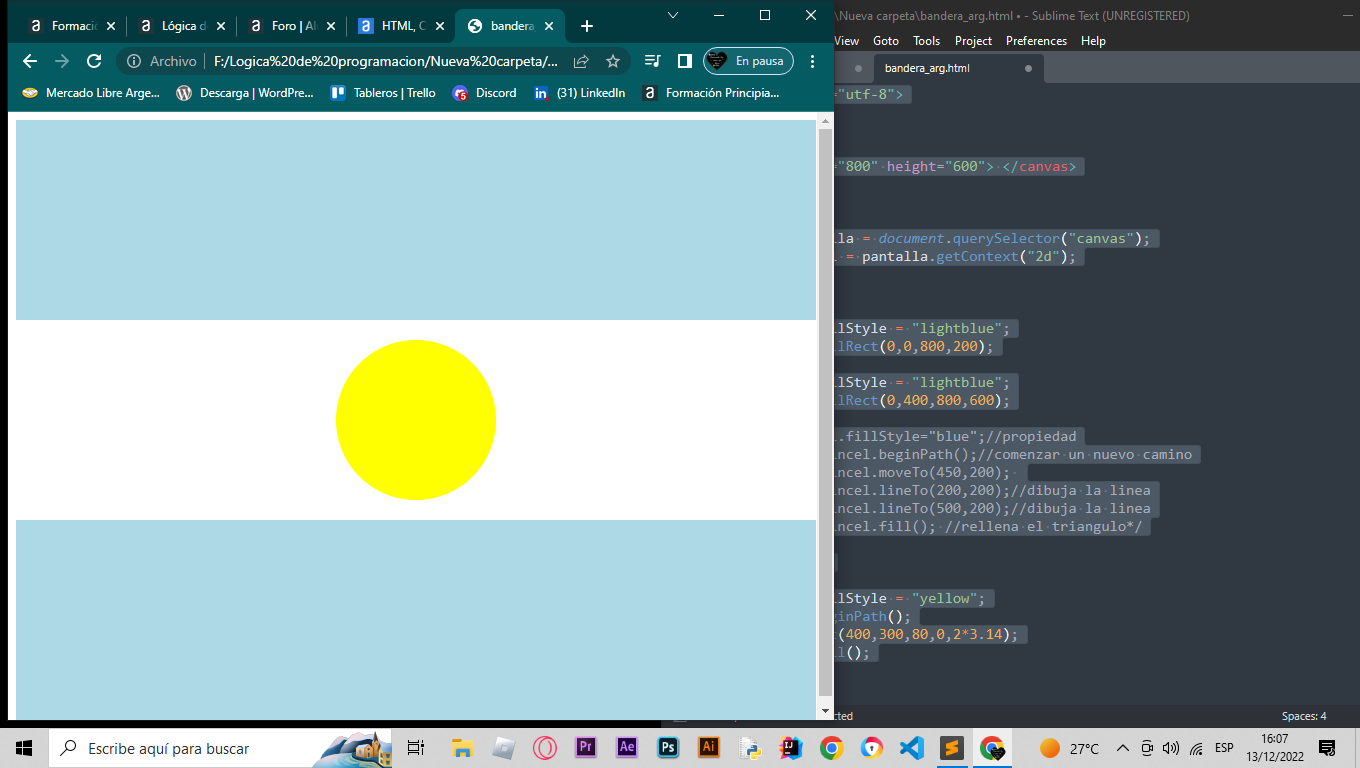
Task: Open notification center icon
Action: tap(1327, 748)
